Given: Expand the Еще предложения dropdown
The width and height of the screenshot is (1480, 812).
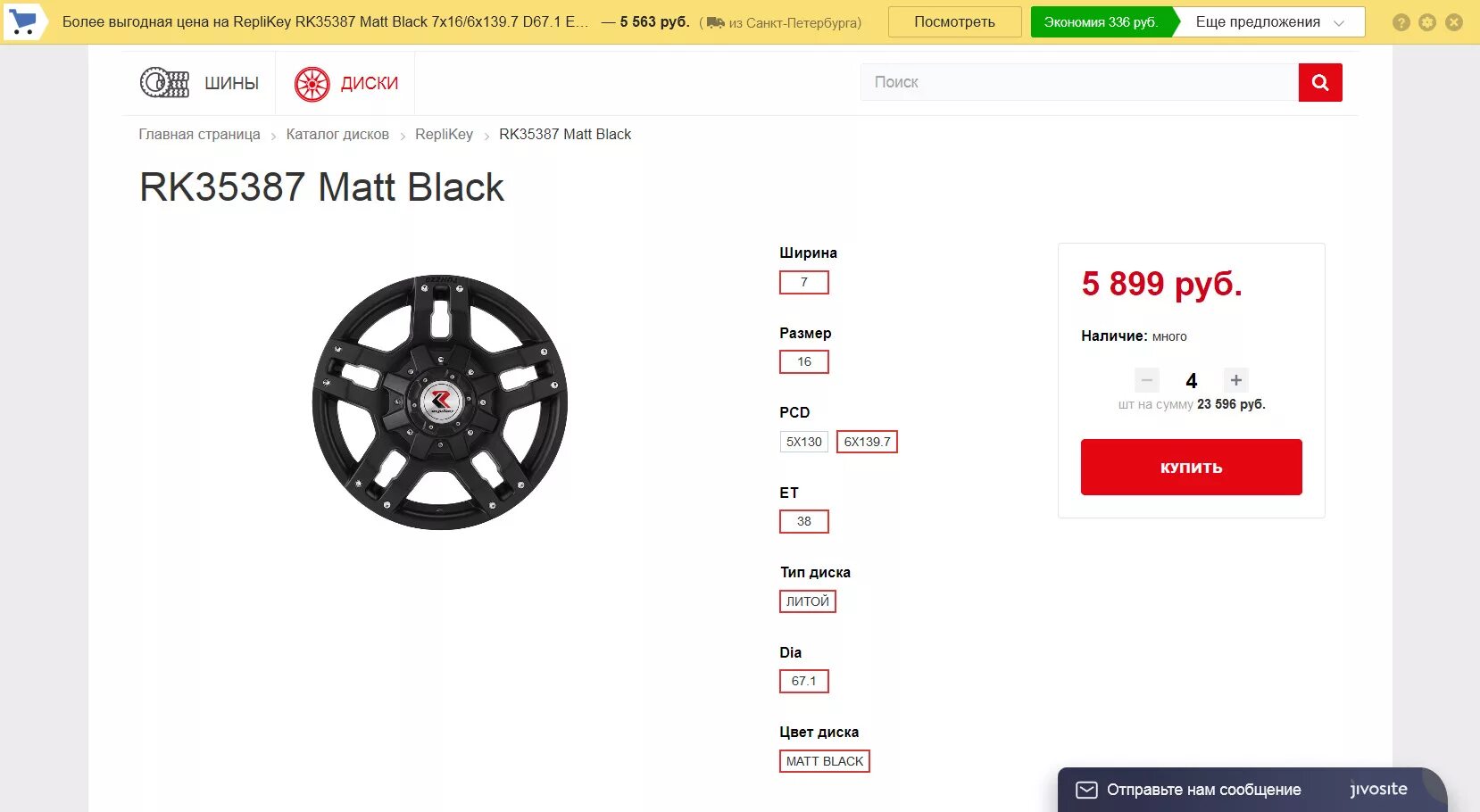Looking at the screenshot, I should click(x=1269, y=22).
